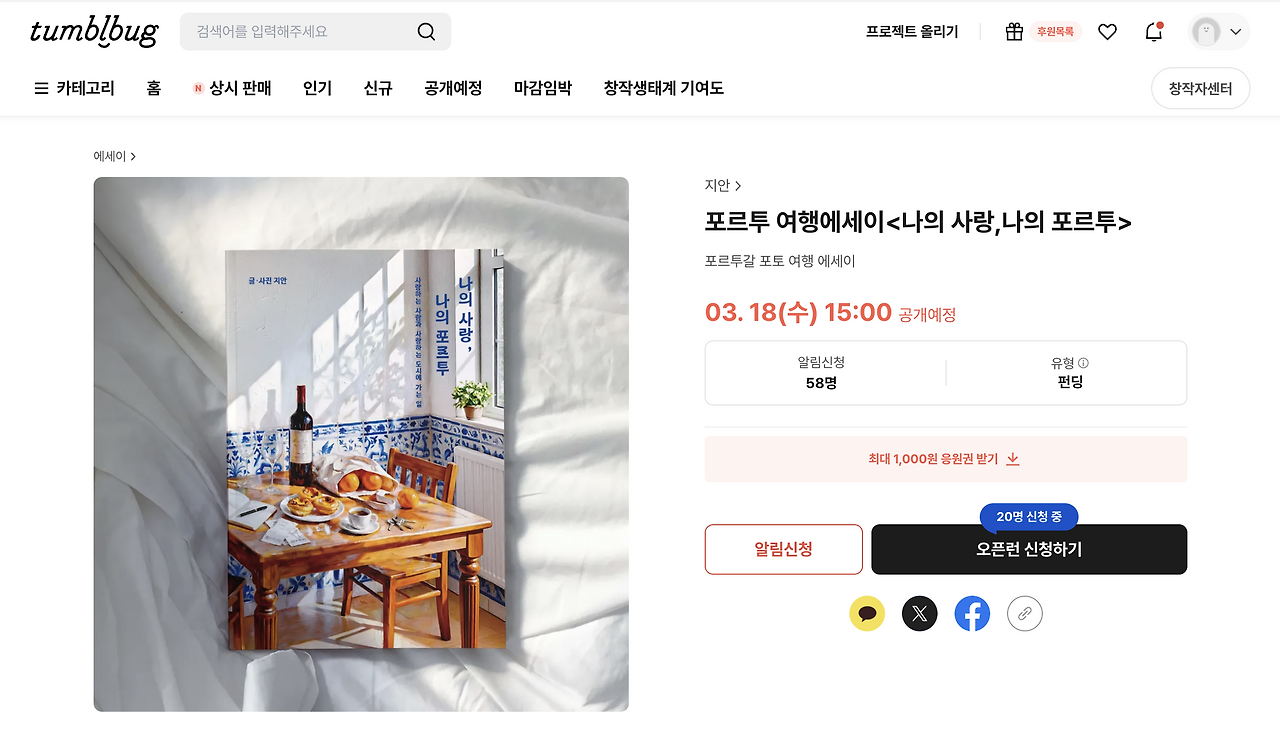Viewport: 1280px width, 748px height.
Task: Share via KakaoTalk icon
Action: (867, 613)
